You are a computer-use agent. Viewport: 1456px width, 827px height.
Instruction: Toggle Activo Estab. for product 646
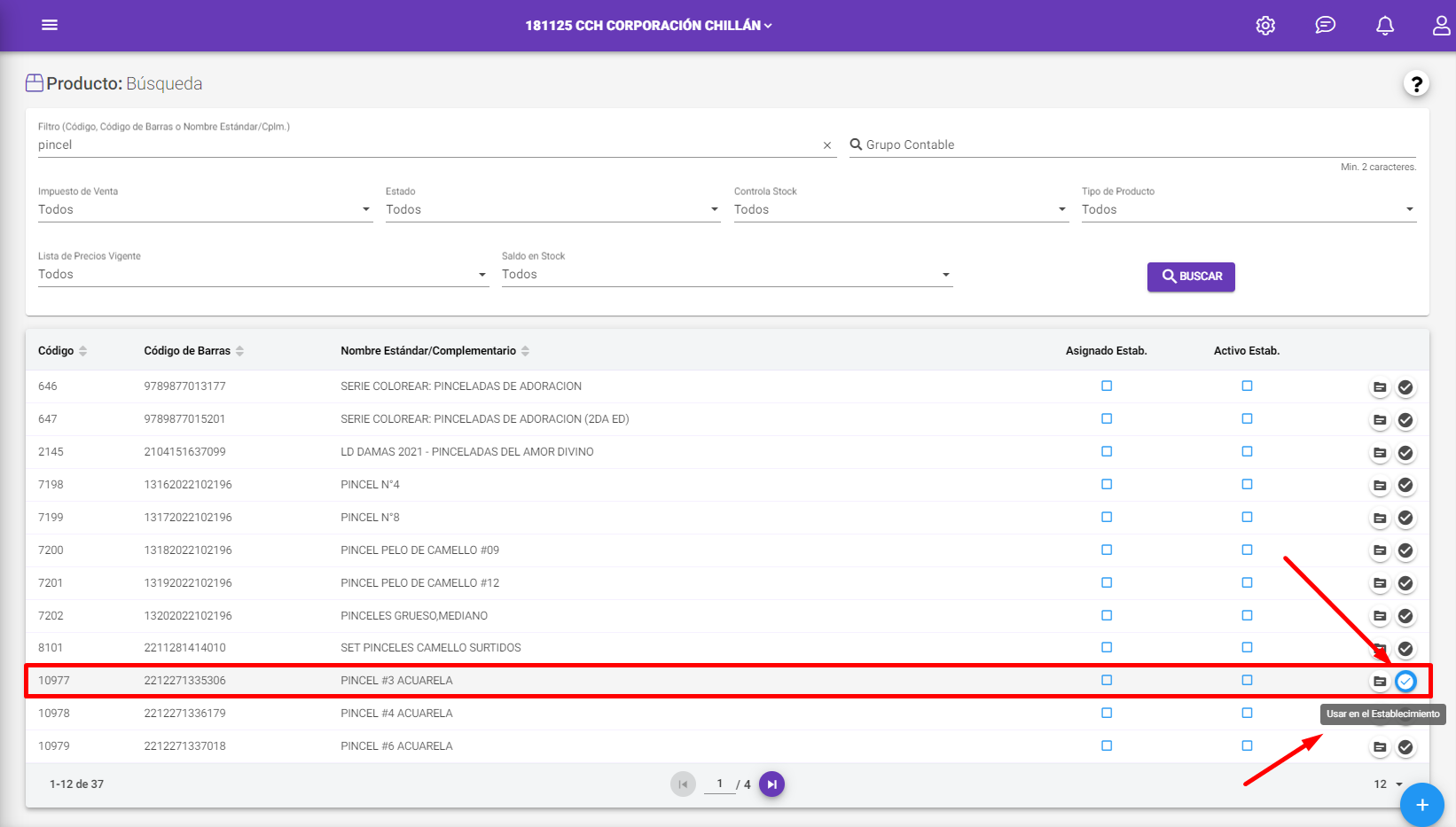coord(1247,386)
